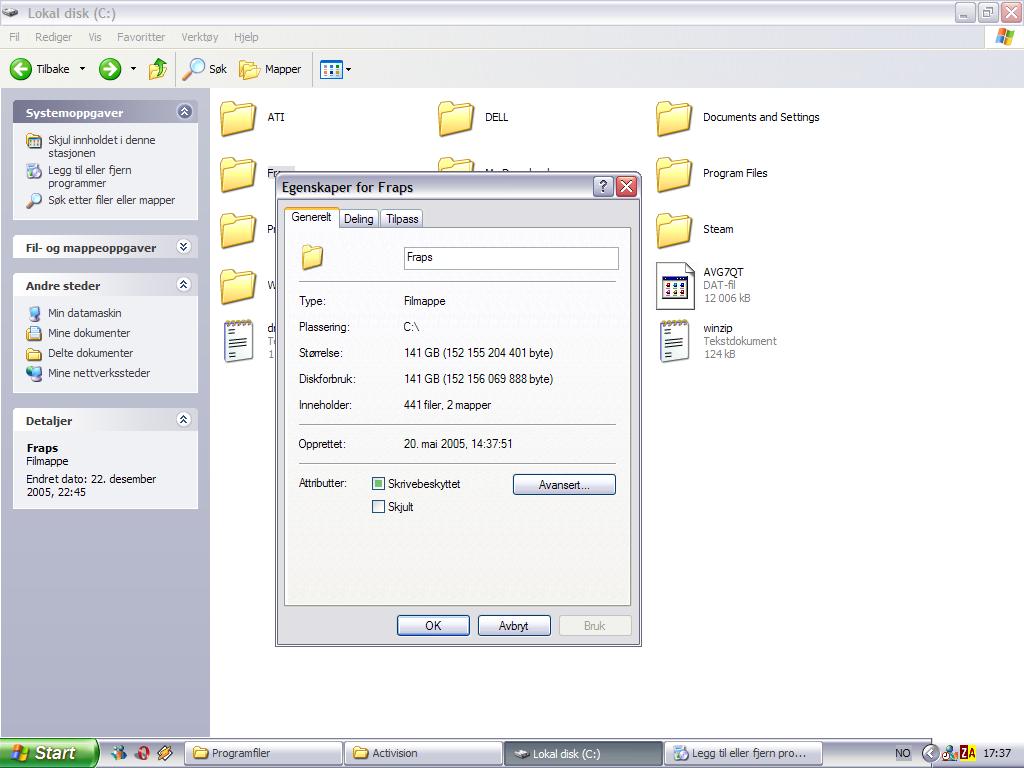Open the forward history dropdown arrow
1024x768 pixels.
click(x=133, y=69)
